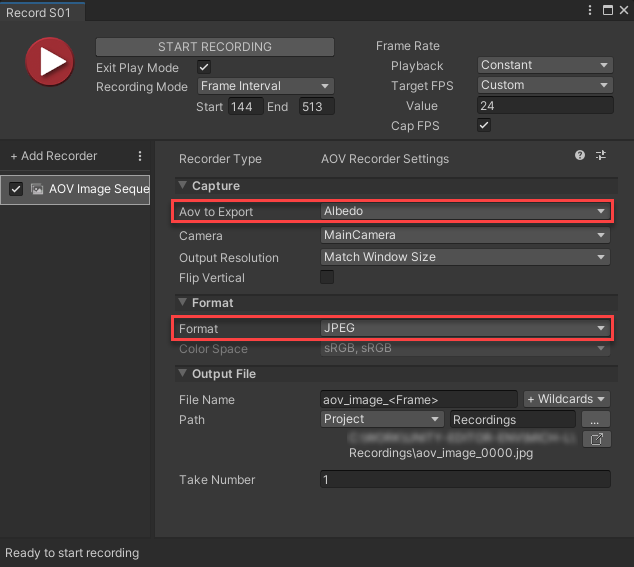The width and height of the screenshot is (634, 567).
Task: Open the help question mark icon
Action: pos(580,156)
